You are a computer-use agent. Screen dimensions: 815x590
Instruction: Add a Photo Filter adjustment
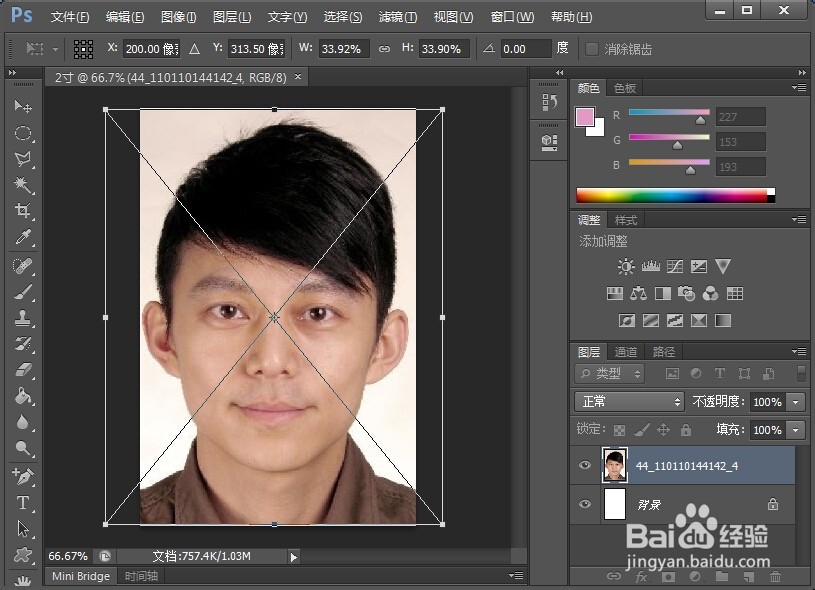click(x=687, y=294)
